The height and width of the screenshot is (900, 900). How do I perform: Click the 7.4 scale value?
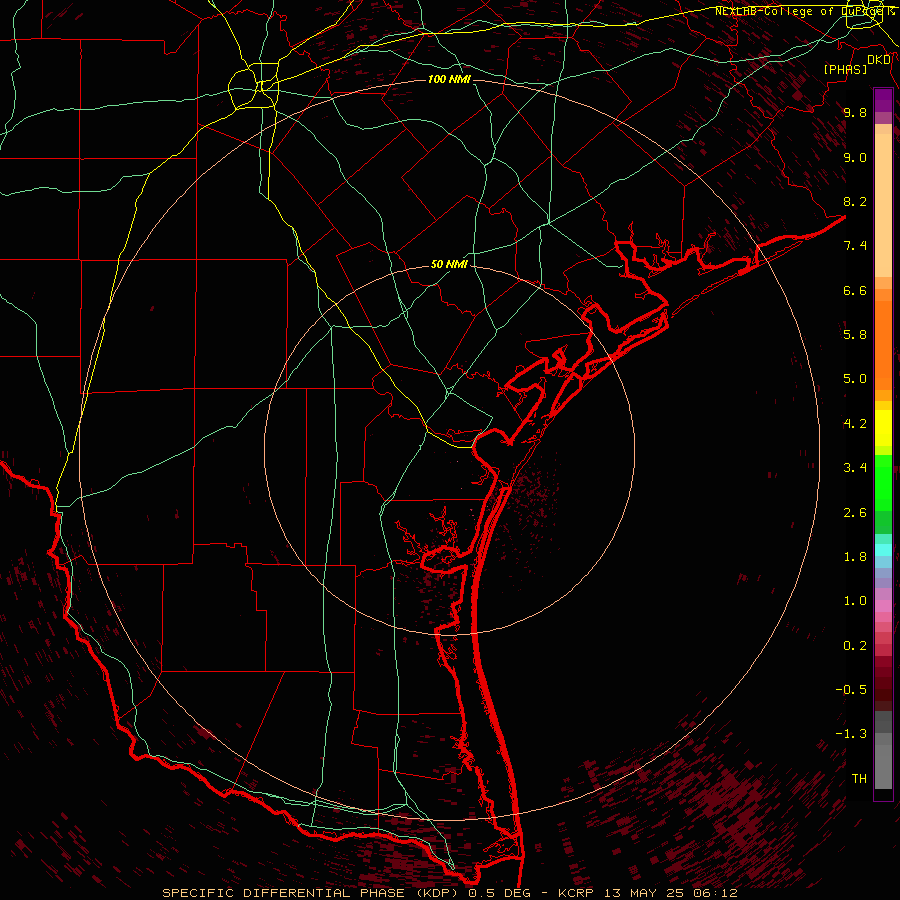[855, 246]
